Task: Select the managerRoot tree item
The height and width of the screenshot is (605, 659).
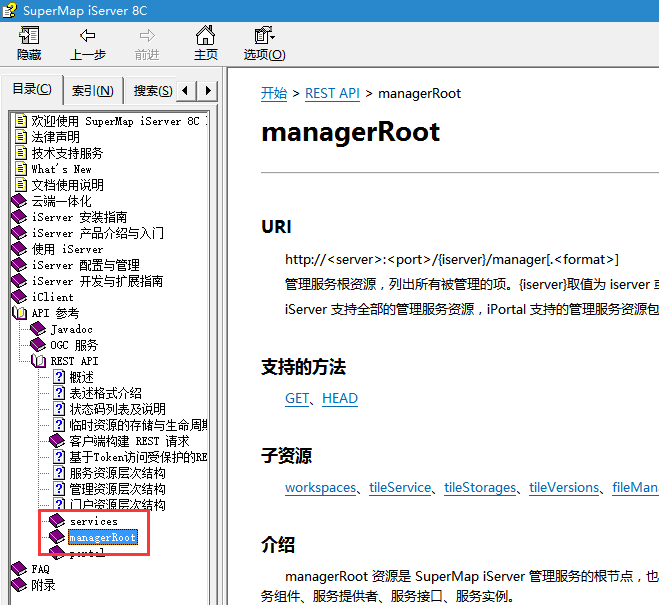Action: (103, 537)
